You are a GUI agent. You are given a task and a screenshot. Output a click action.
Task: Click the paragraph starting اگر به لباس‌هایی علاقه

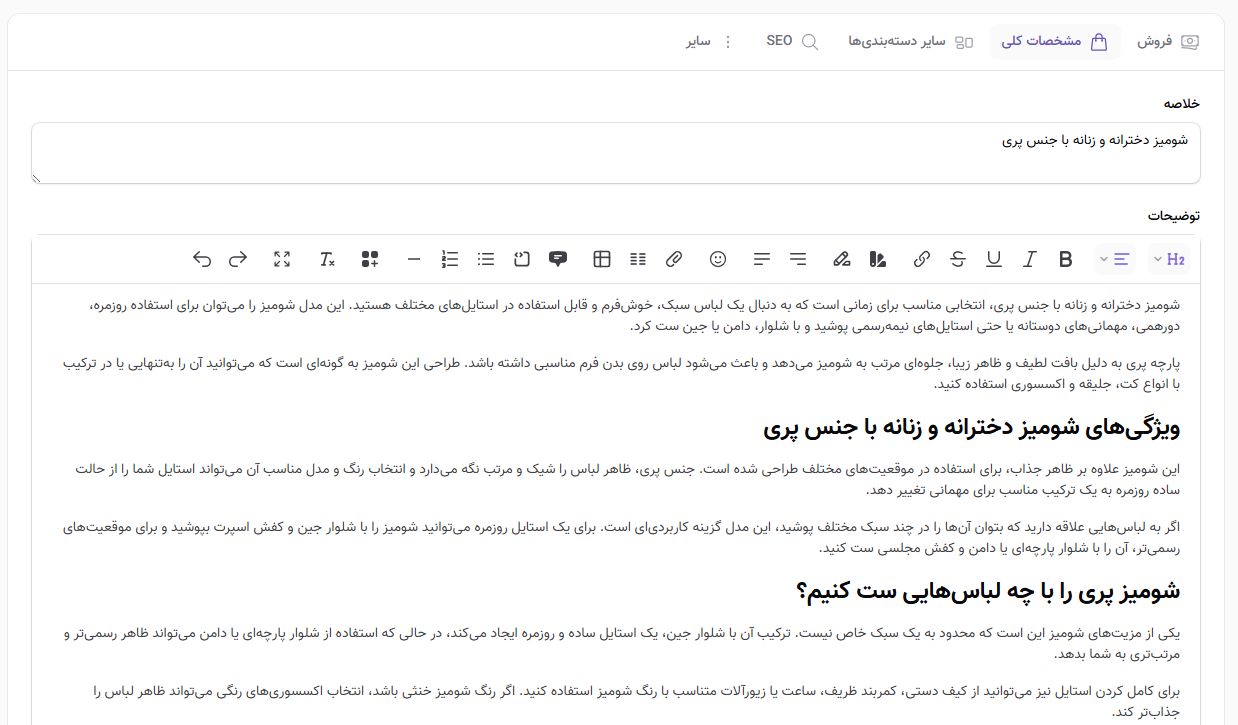click(621, 537)
